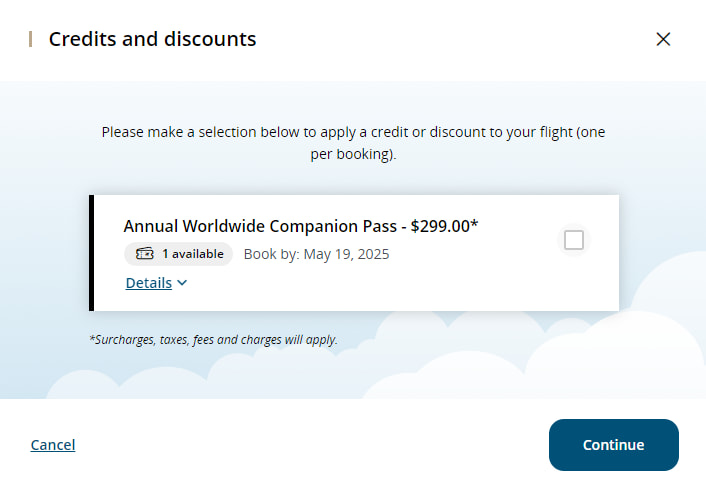Expand the Details chevron arrow
Screen dimensions: 706x493
pyautogui.click(x=182, y=283)
